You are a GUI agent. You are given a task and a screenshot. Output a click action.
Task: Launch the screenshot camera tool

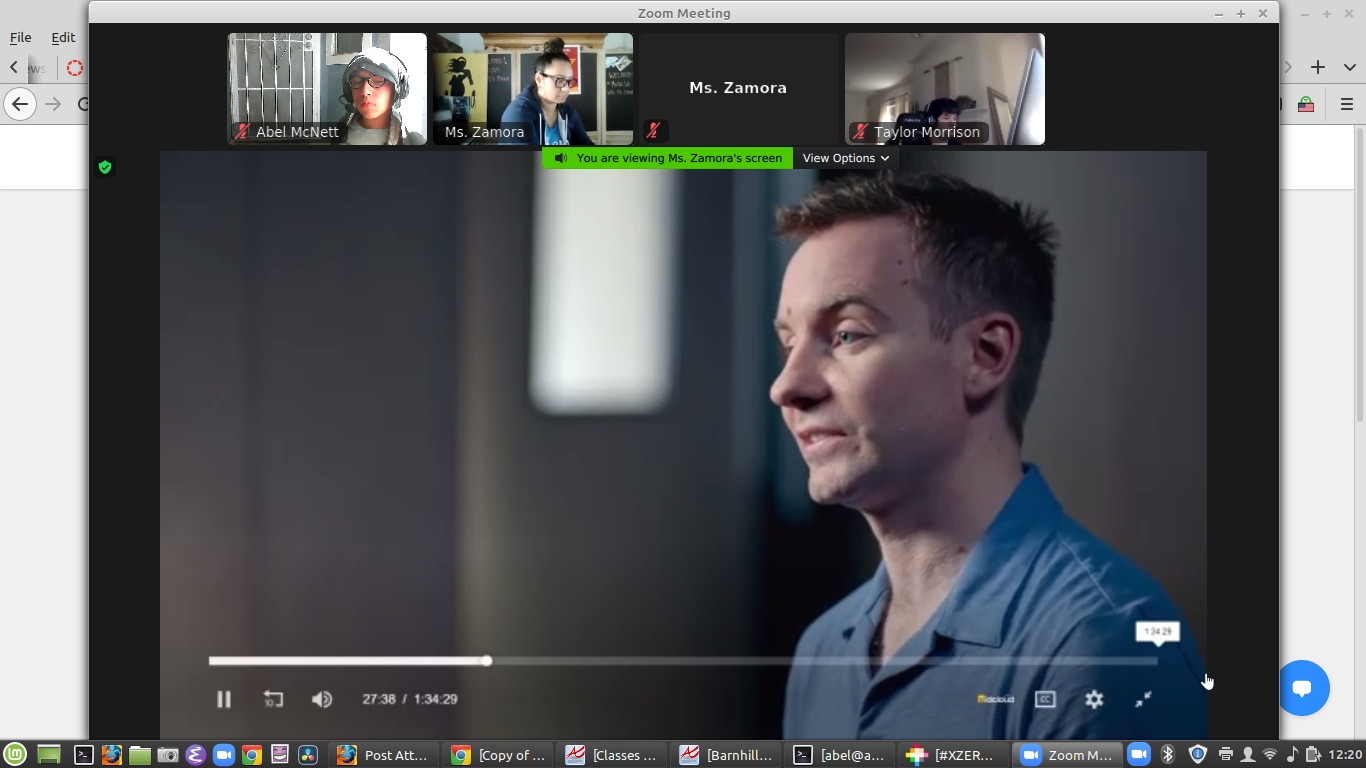(x=168, y=755)
